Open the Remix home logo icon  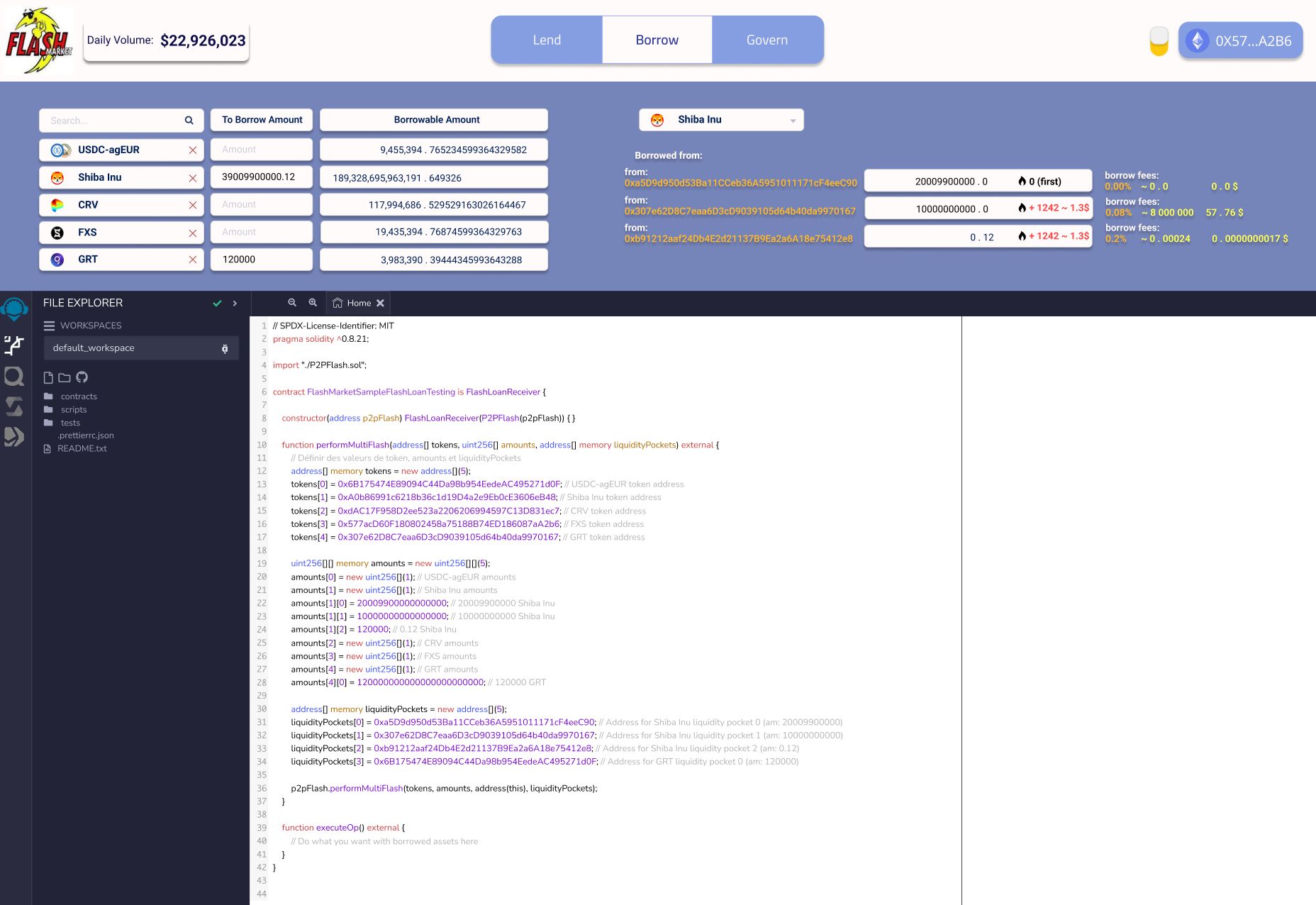14,309
